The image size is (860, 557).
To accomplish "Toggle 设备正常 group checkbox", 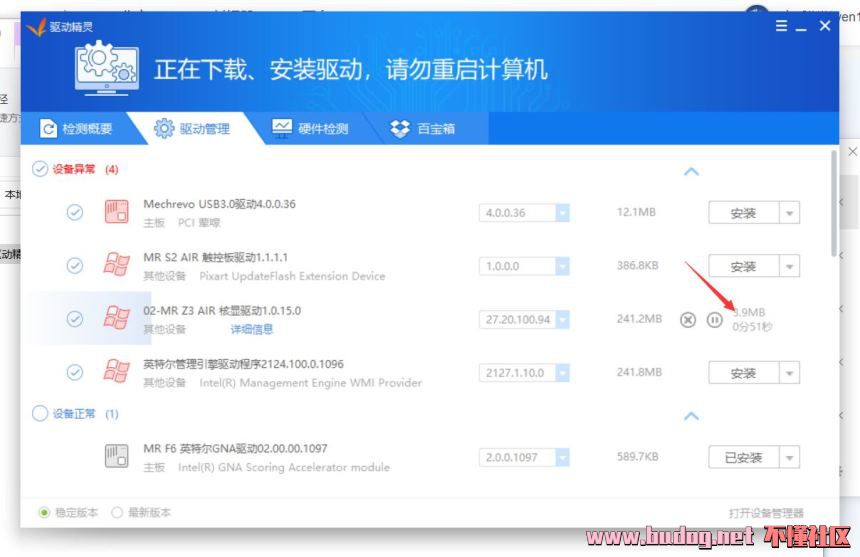I will pyautogui.click(x=40, y=413).
